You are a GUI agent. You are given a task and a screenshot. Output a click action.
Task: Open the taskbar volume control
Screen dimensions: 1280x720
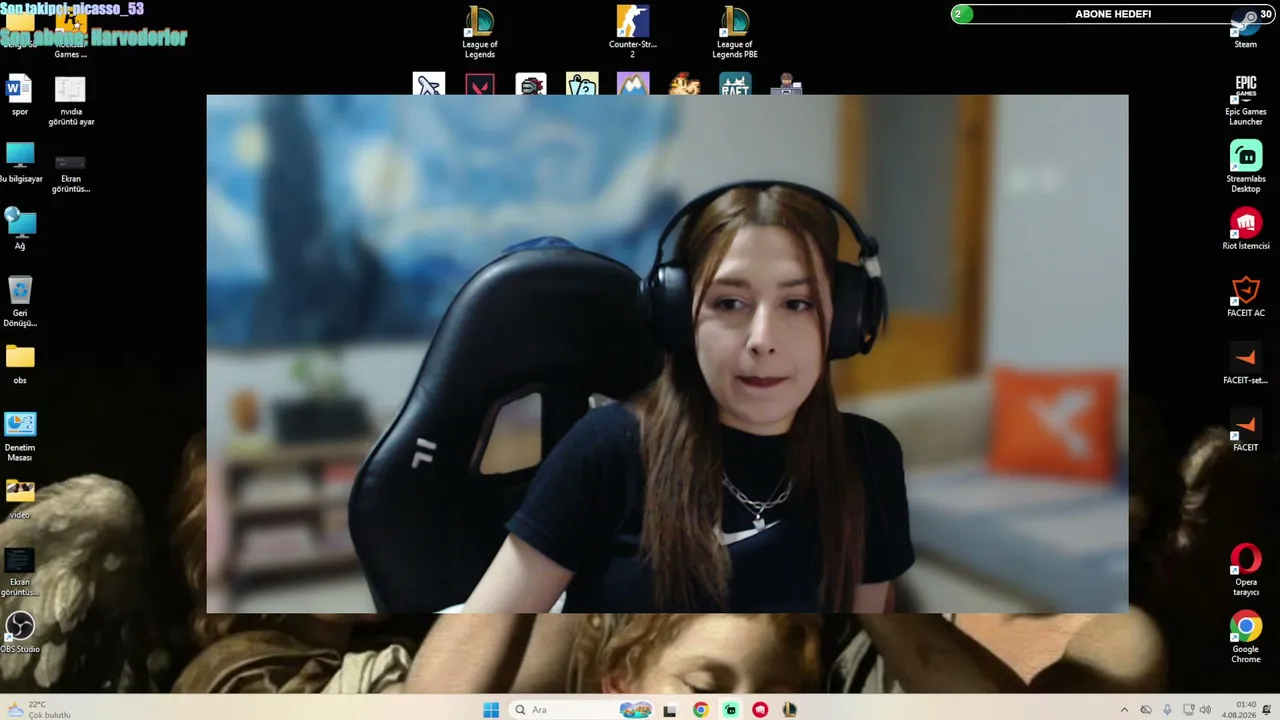(x=1205, y=710)
